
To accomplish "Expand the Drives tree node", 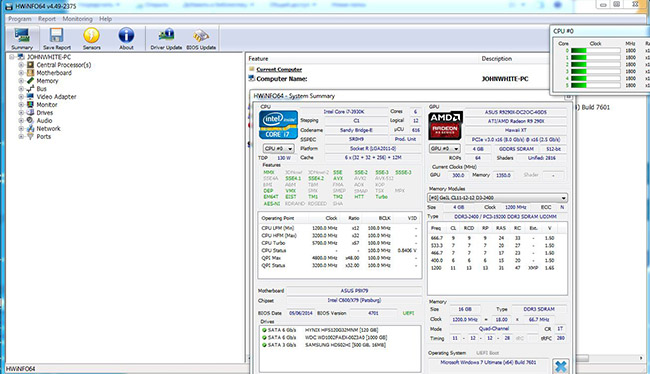I will (21, 112).
